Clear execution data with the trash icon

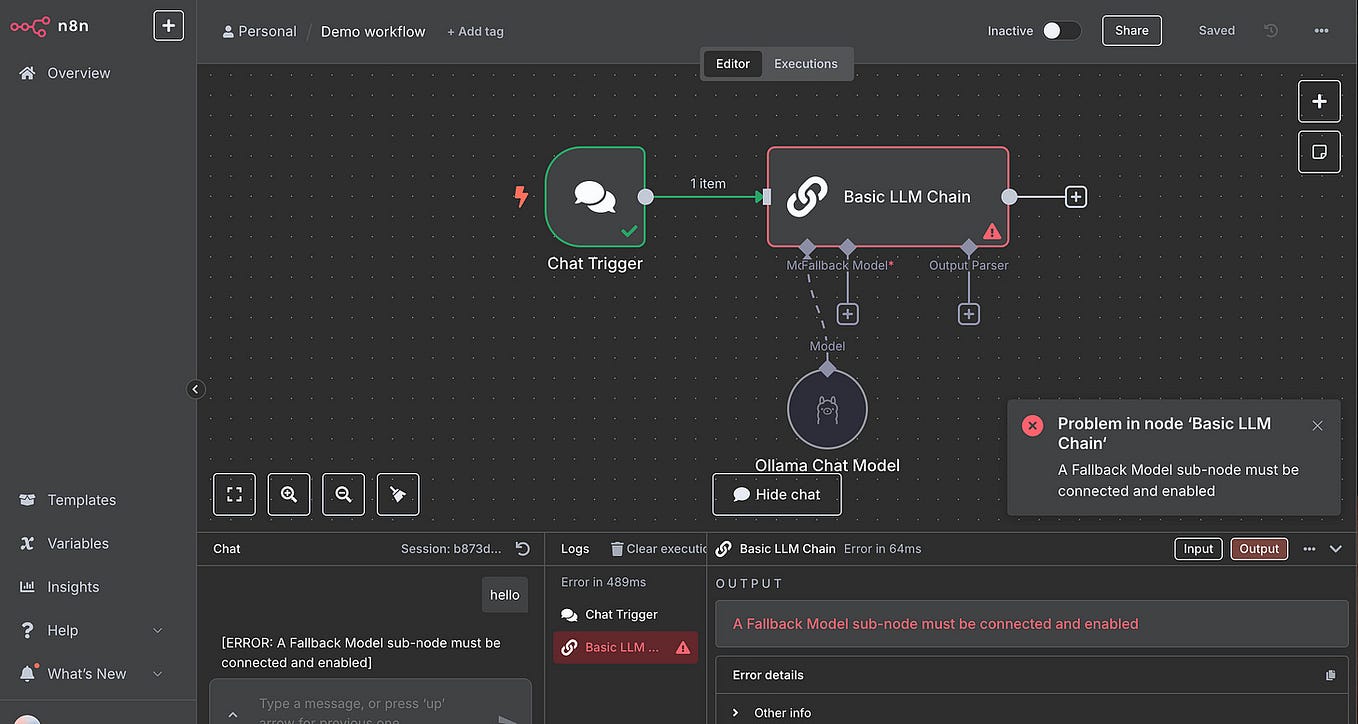click(615, 548)
